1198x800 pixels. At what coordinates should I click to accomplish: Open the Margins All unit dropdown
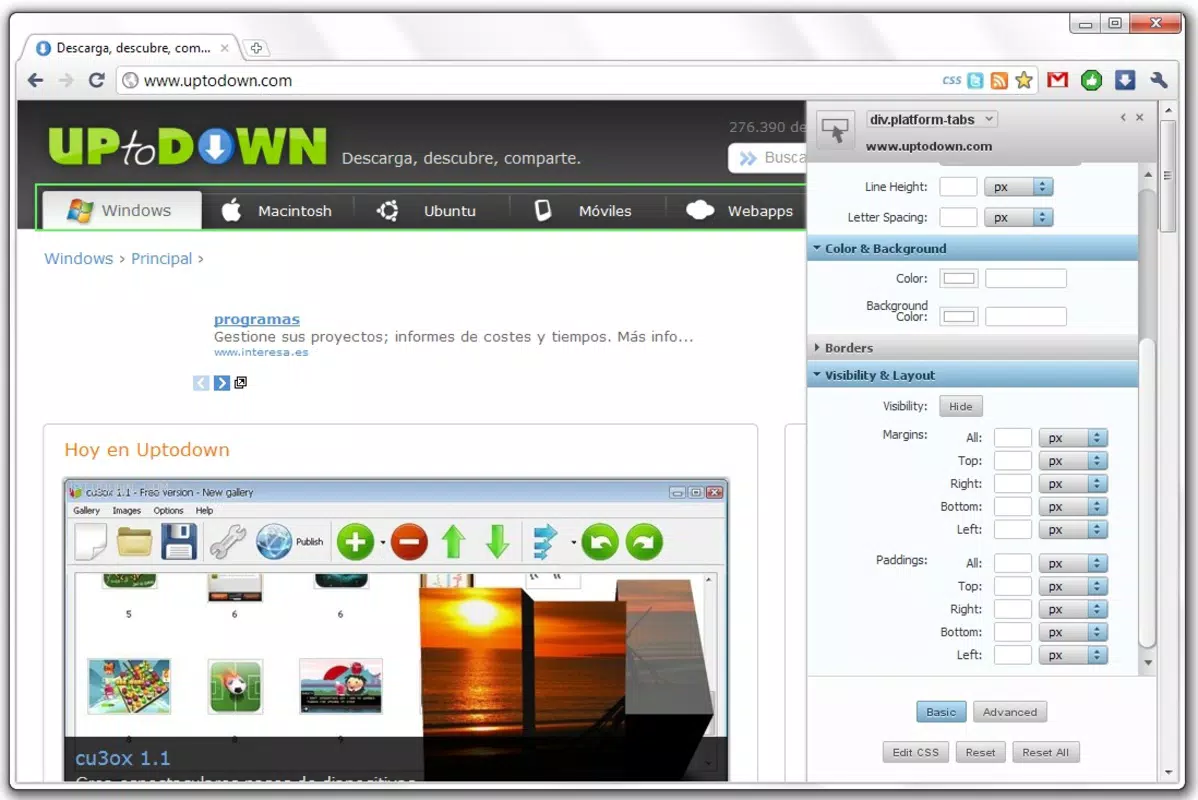click(x=1073, y=438)
